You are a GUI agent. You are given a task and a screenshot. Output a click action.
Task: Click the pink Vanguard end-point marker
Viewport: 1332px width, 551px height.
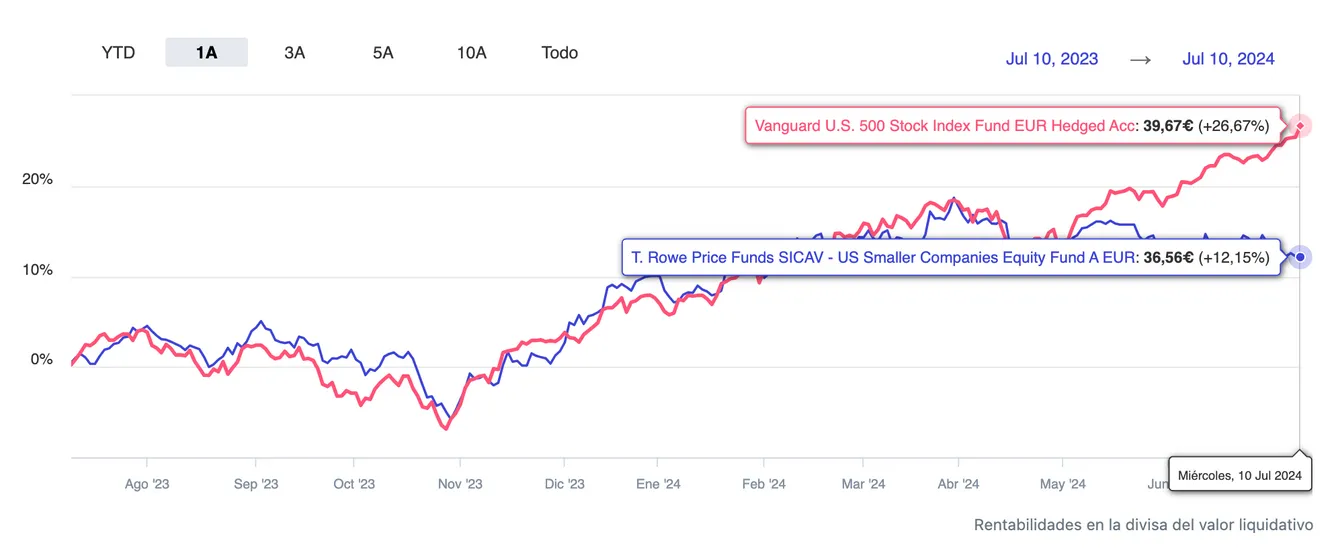coord(1300,126)
